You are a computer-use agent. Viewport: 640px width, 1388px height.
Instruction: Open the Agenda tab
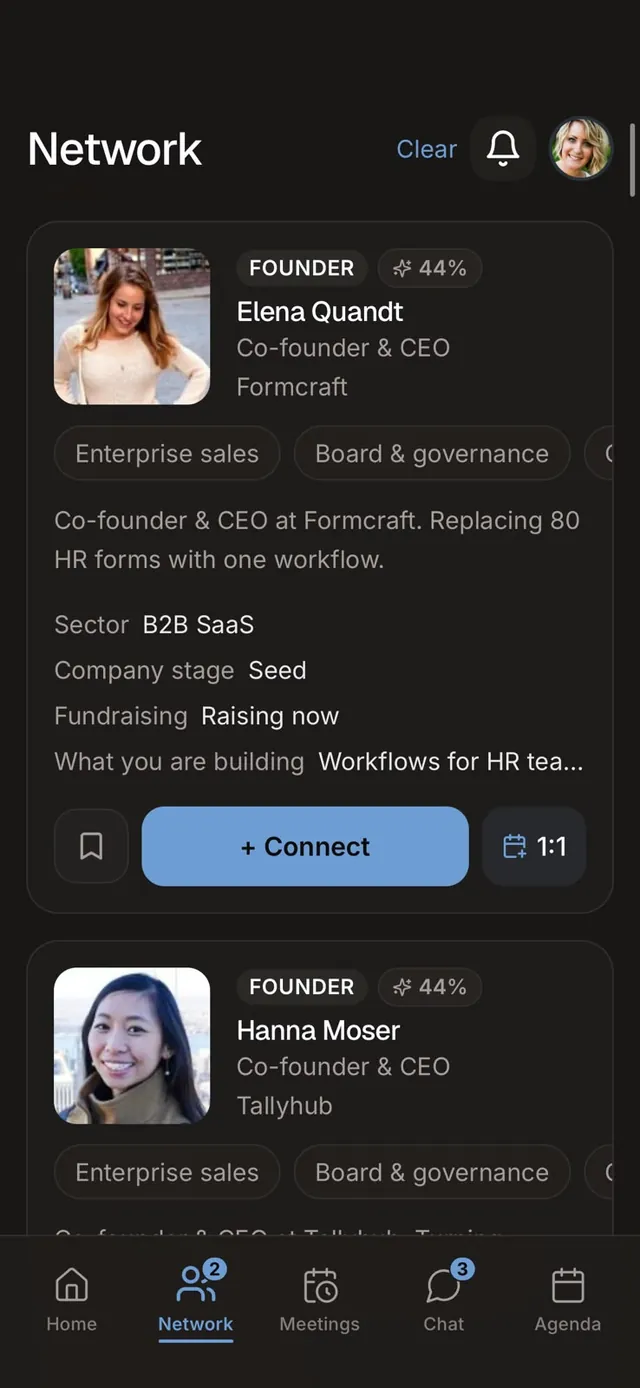[x=568, y=1299]
